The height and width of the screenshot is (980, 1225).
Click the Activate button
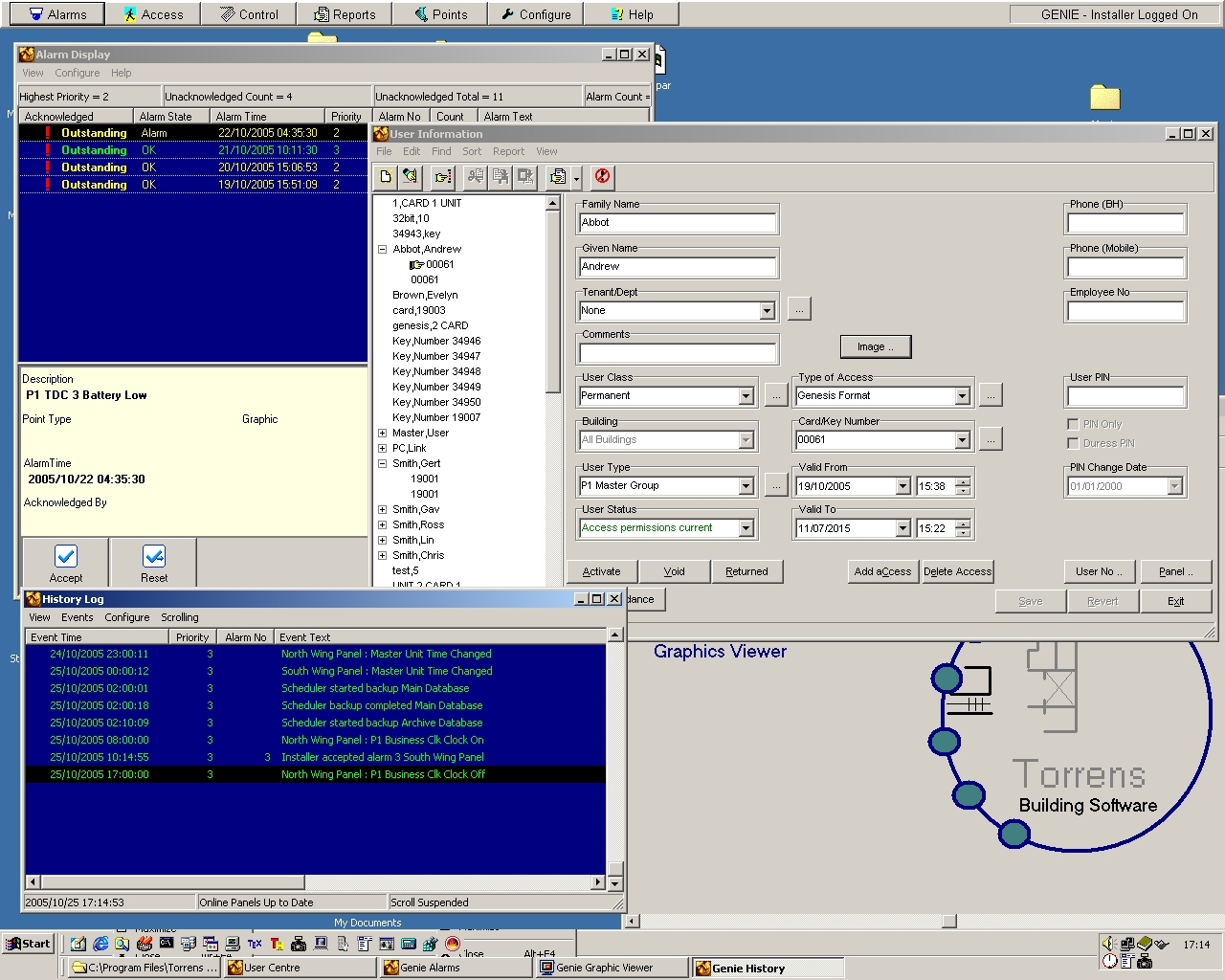click(602, 571)
